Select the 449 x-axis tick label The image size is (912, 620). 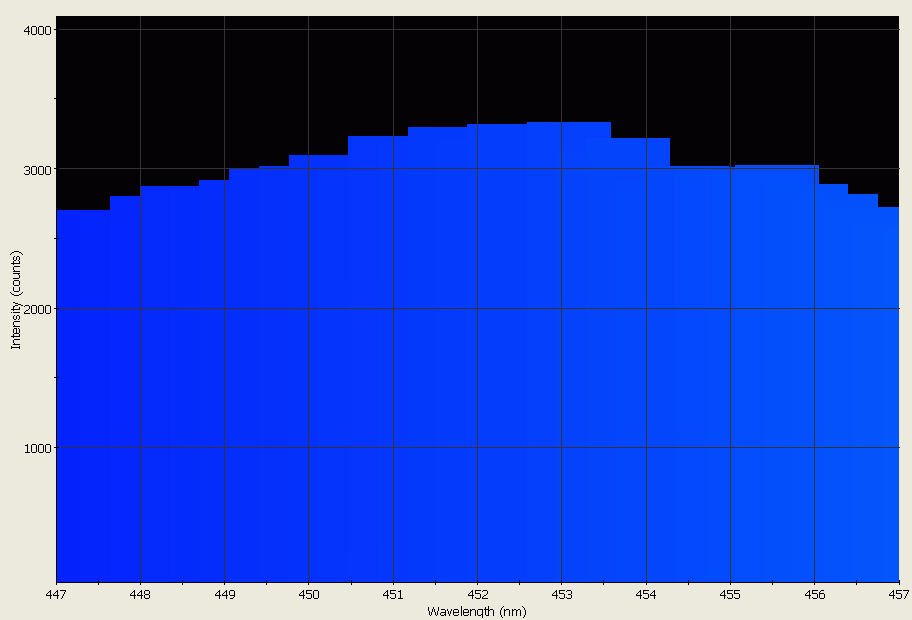point(224,595)
